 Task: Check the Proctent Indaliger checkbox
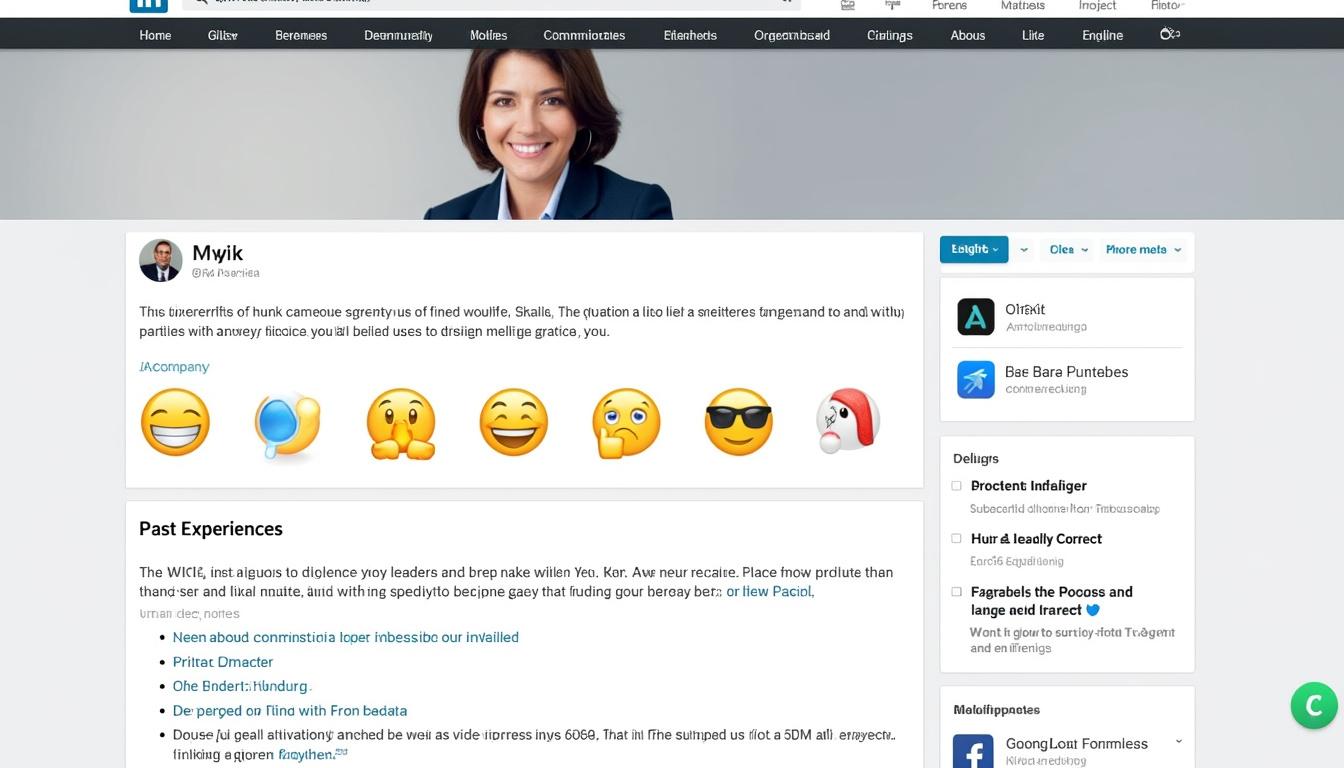coord(956,486)
